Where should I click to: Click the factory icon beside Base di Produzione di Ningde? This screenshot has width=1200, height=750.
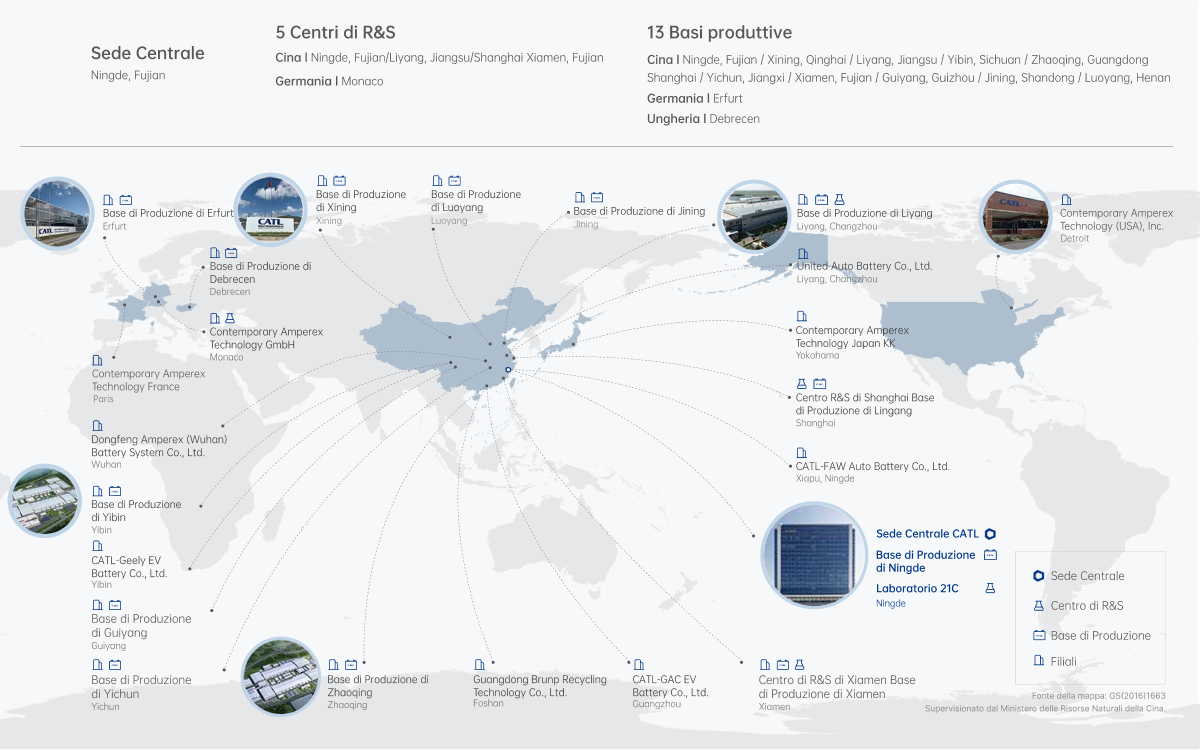click(990, 555)
